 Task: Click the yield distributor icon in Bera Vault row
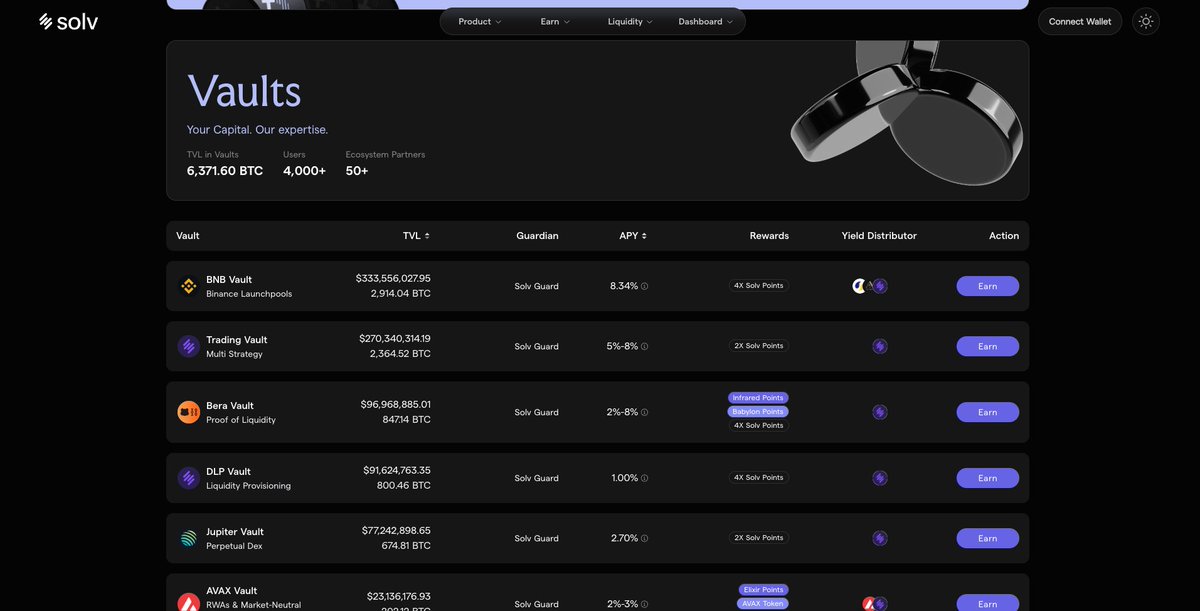880,412
